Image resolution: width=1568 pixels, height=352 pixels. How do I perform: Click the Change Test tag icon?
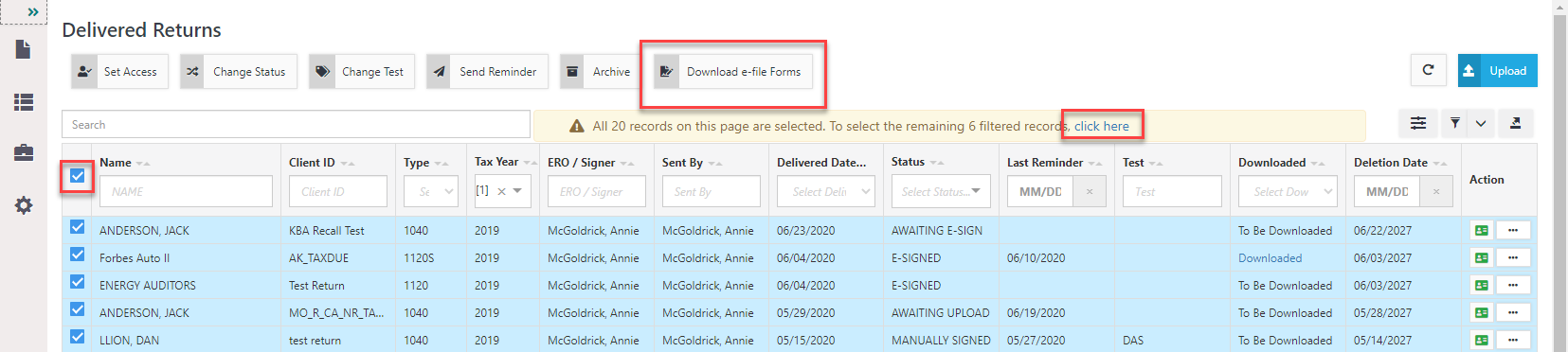322,71
